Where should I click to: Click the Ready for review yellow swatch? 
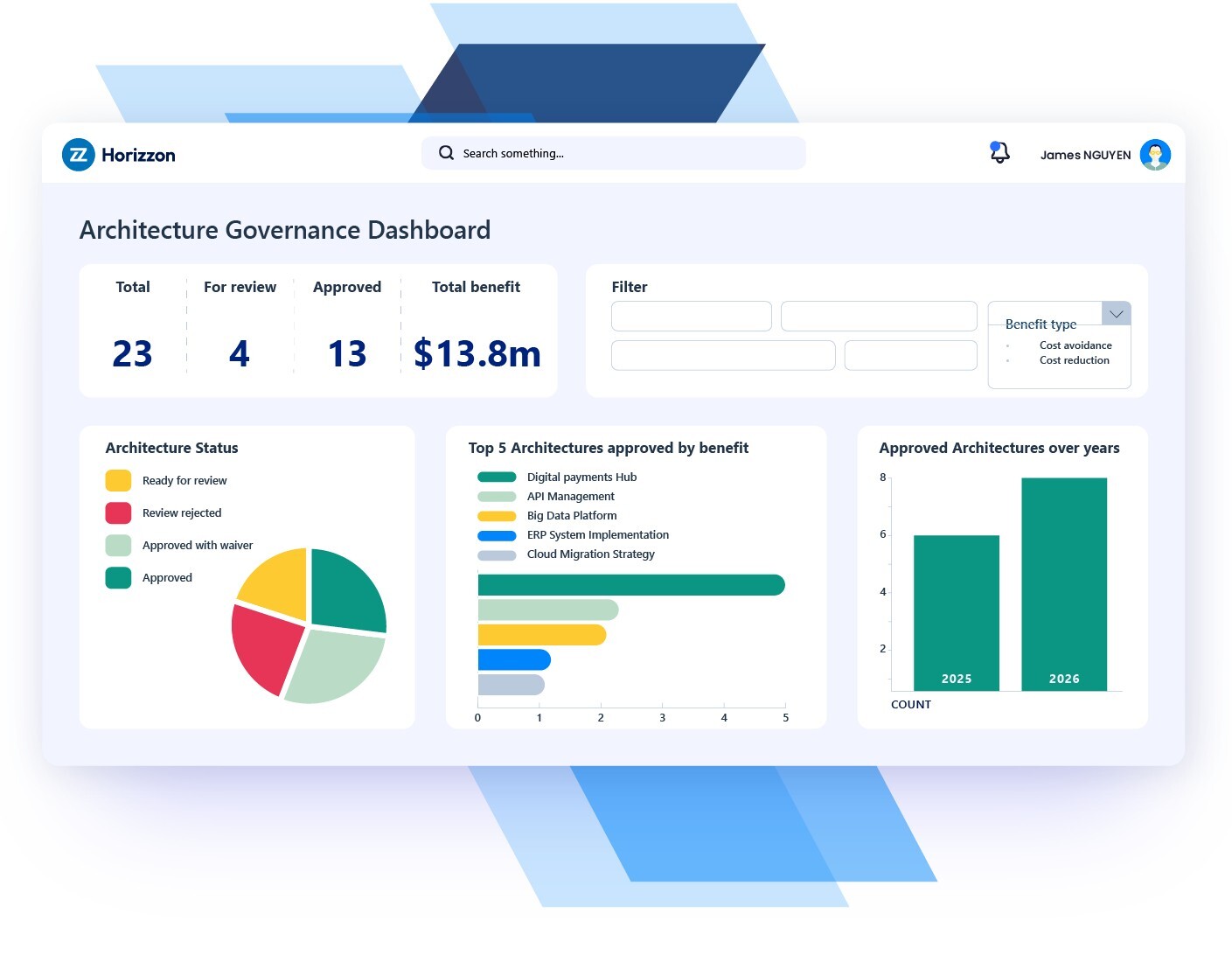coord(118,480)
